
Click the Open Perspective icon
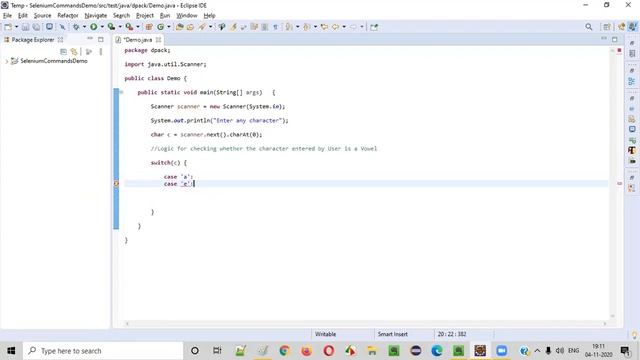pyautogui.click(x=607, y=27)
